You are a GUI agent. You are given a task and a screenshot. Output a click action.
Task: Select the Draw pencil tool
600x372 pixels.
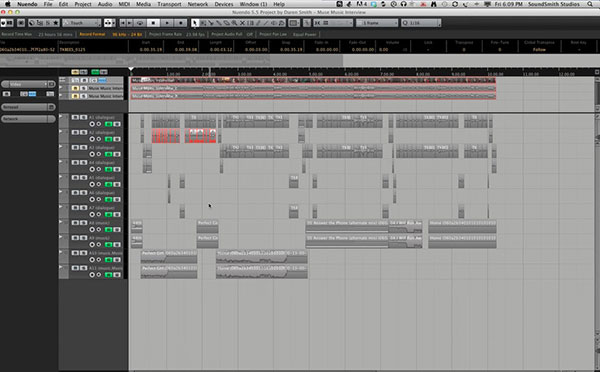tap(258, 23)
